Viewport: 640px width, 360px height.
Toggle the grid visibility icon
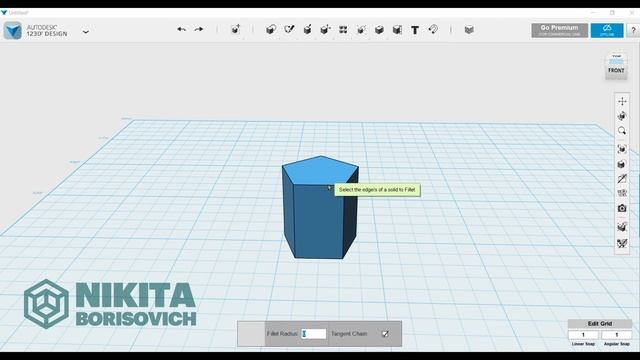point(622,227)
